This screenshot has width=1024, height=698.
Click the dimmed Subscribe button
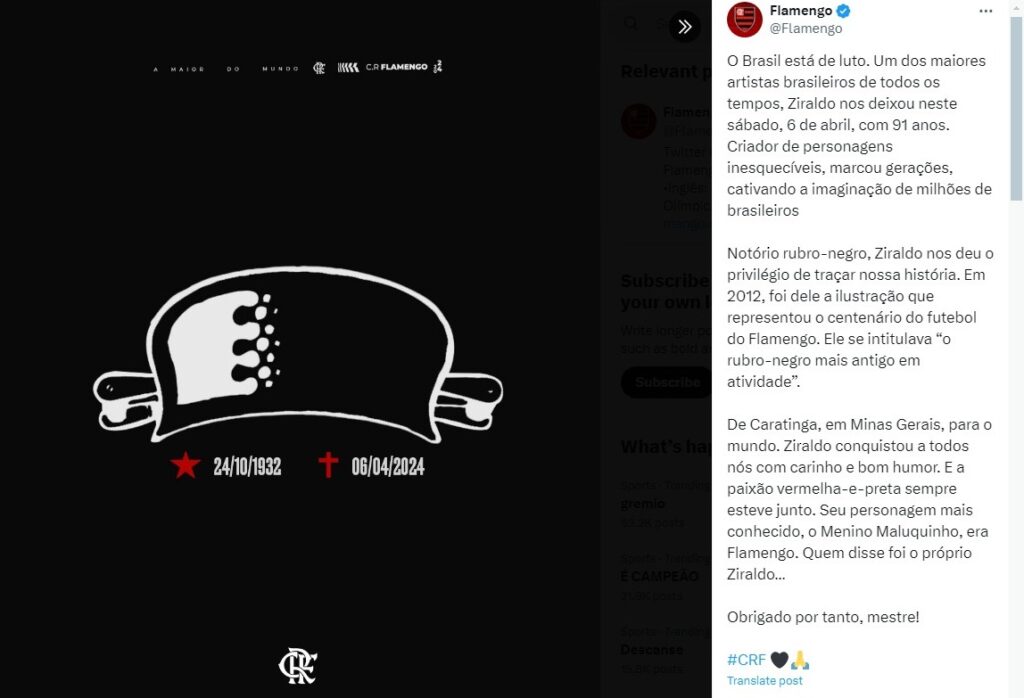click(x=667, y=382)
